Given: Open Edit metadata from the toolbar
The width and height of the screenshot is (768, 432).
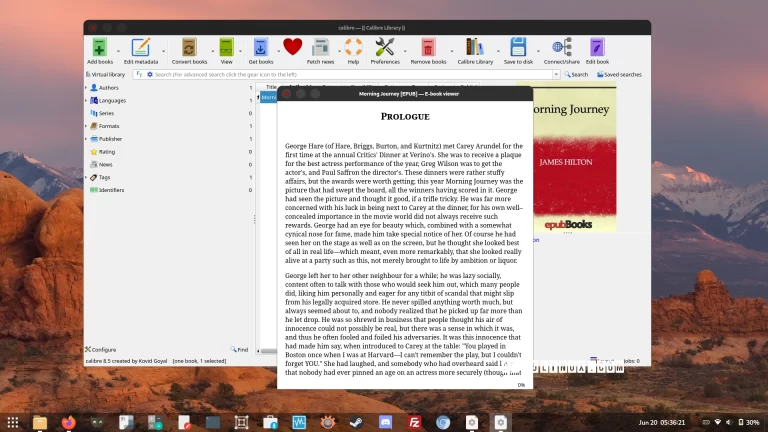Looking at the screenshot, I should [141, 48].
